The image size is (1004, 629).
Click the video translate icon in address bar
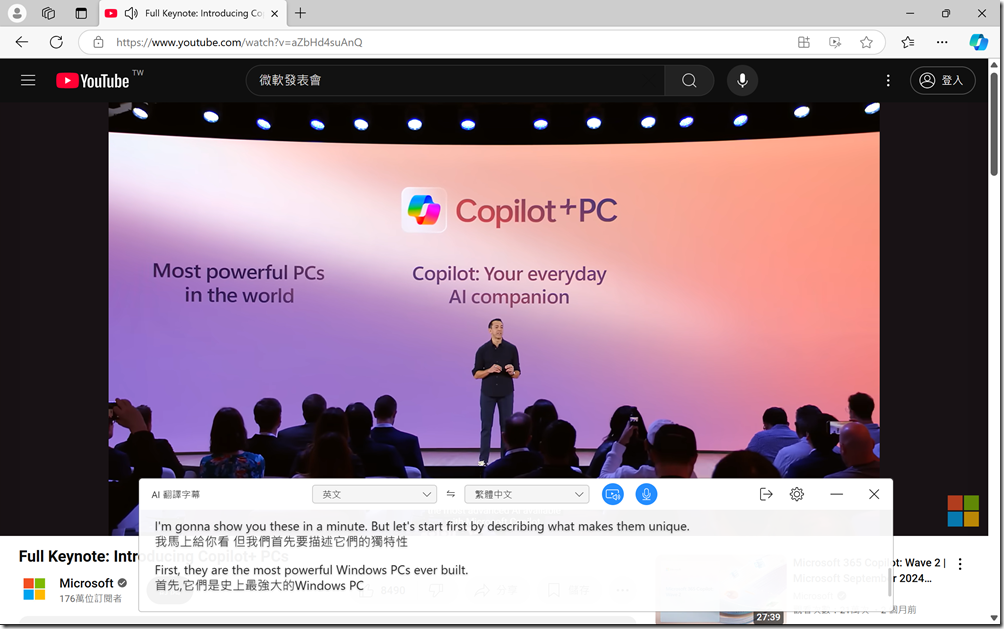(x=835, y=42)
